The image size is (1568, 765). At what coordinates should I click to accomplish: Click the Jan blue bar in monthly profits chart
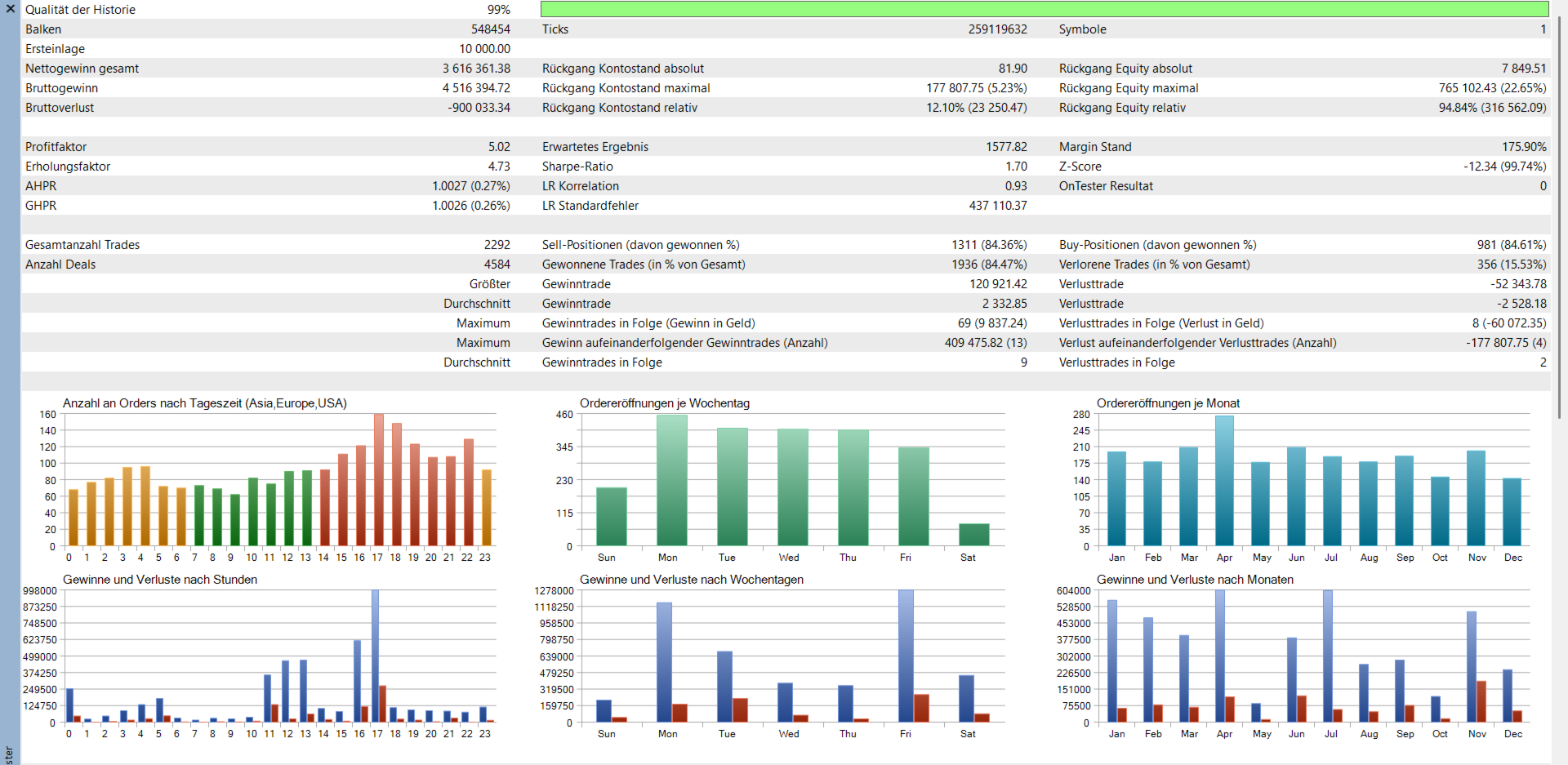(x=1112, y=661)
